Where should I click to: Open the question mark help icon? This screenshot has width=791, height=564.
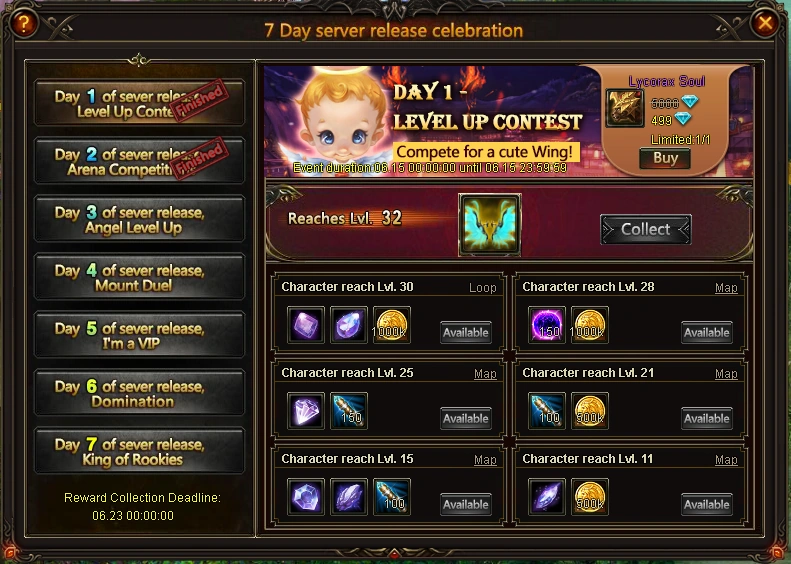tap(23, 23)
